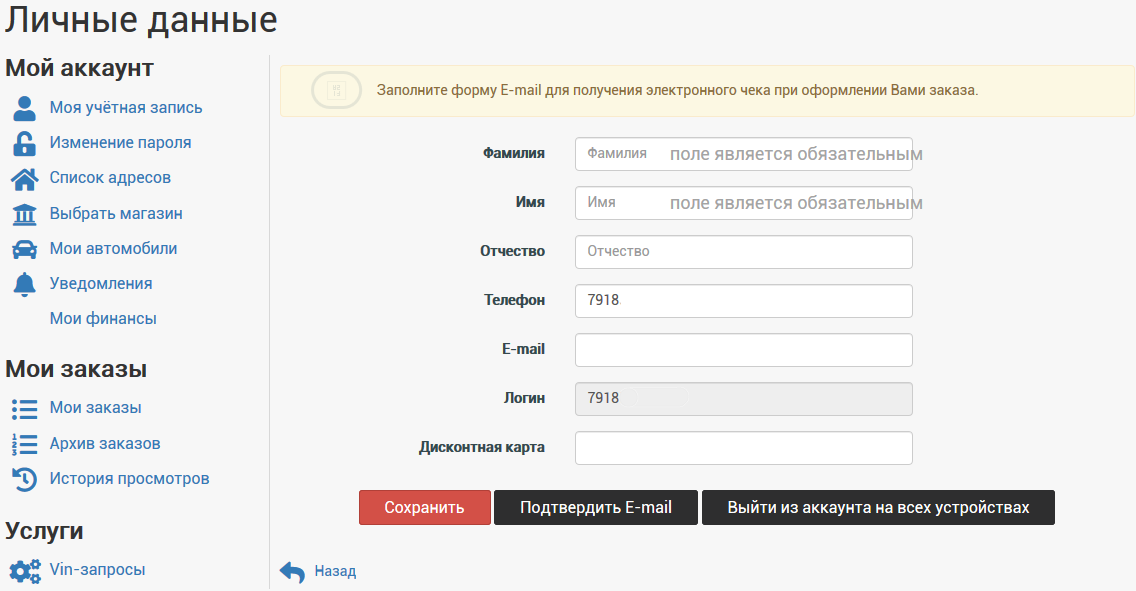
Task: Click the back arrow icon next to Назад
Action: click(x=292, y=572)
